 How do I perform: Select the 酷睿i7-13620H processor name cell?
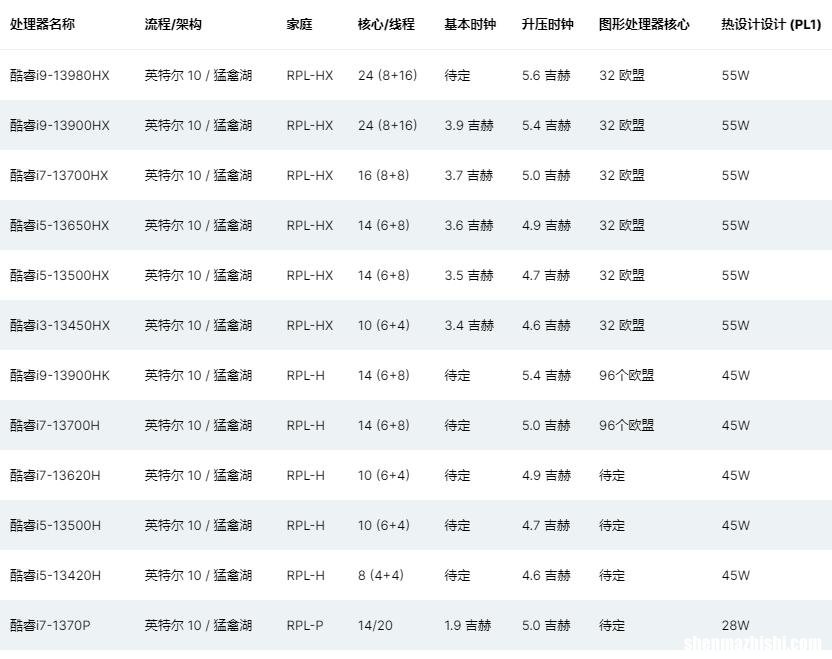pos(55,475)
